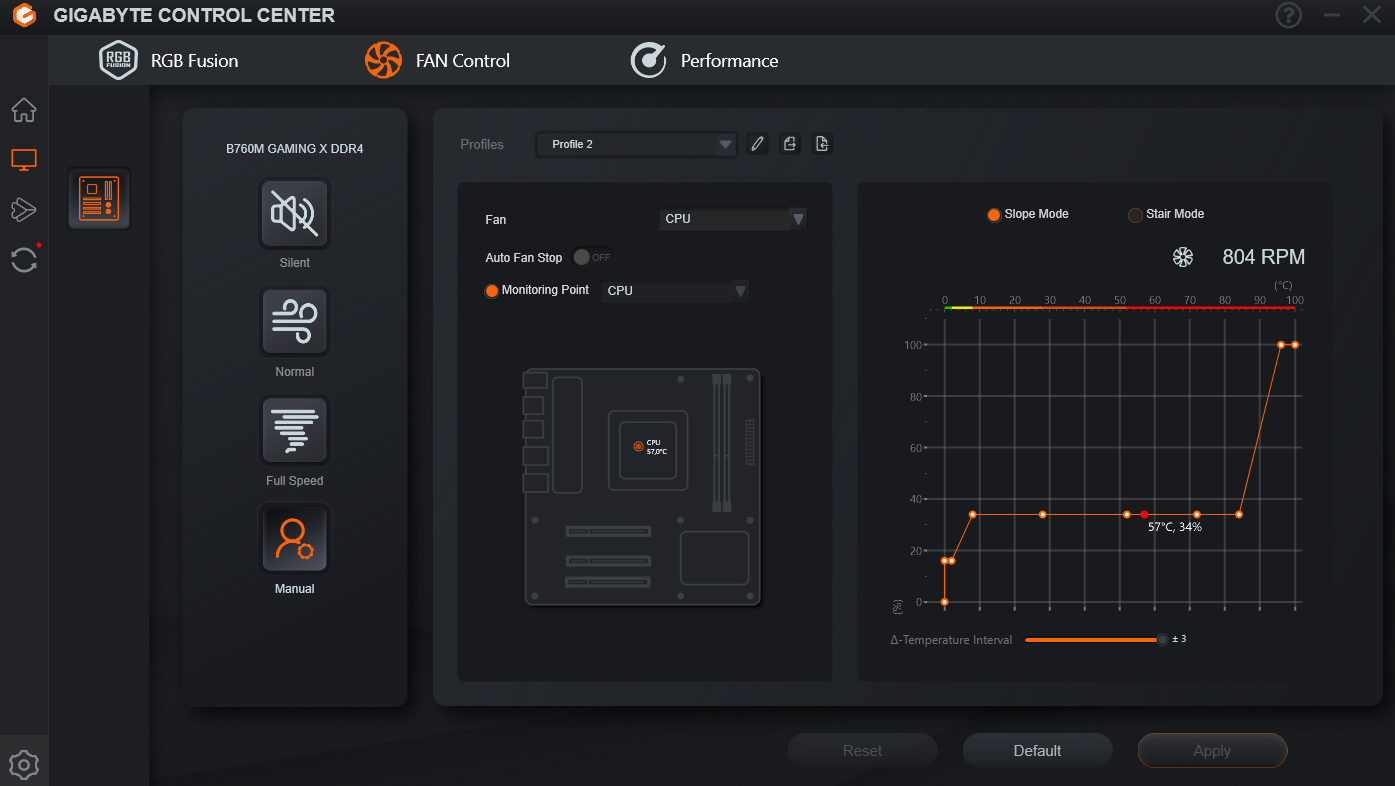Click the Apply button
Viewport: 1395px width, 786px height.
[1212, 751]
